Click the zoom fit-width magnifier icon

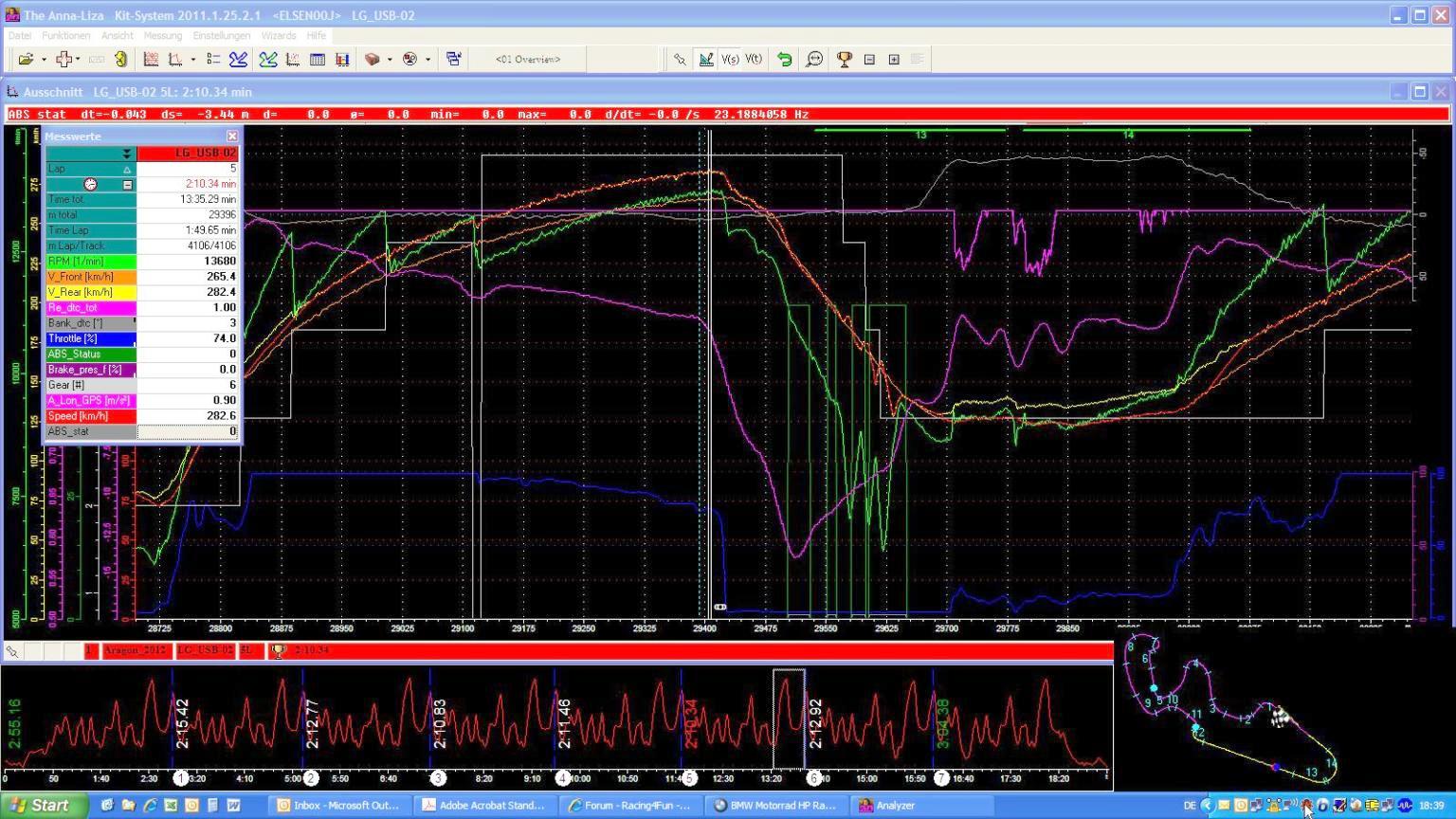click(814, 59)
